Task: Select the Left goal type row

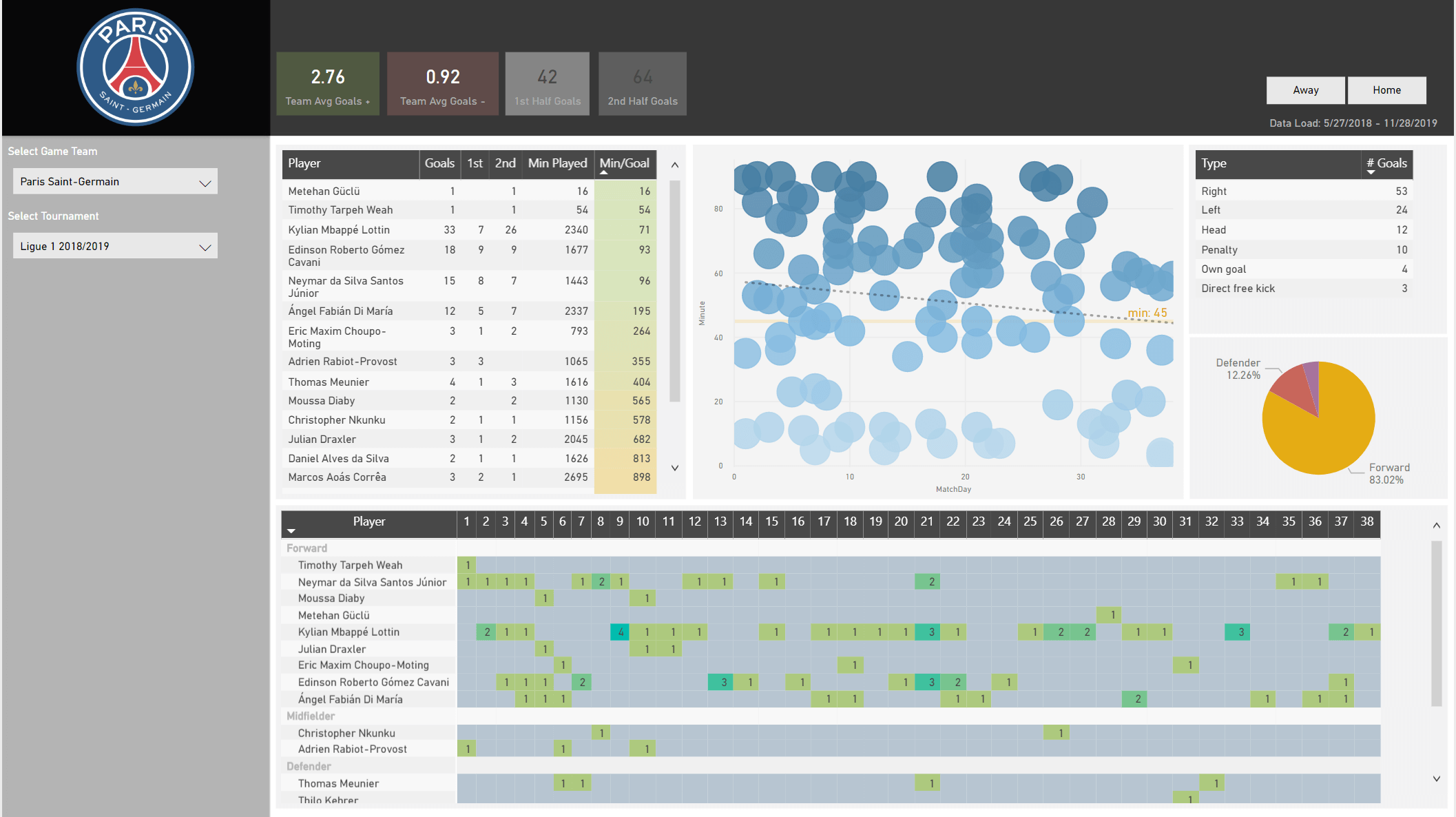Action: [1304, 210]
